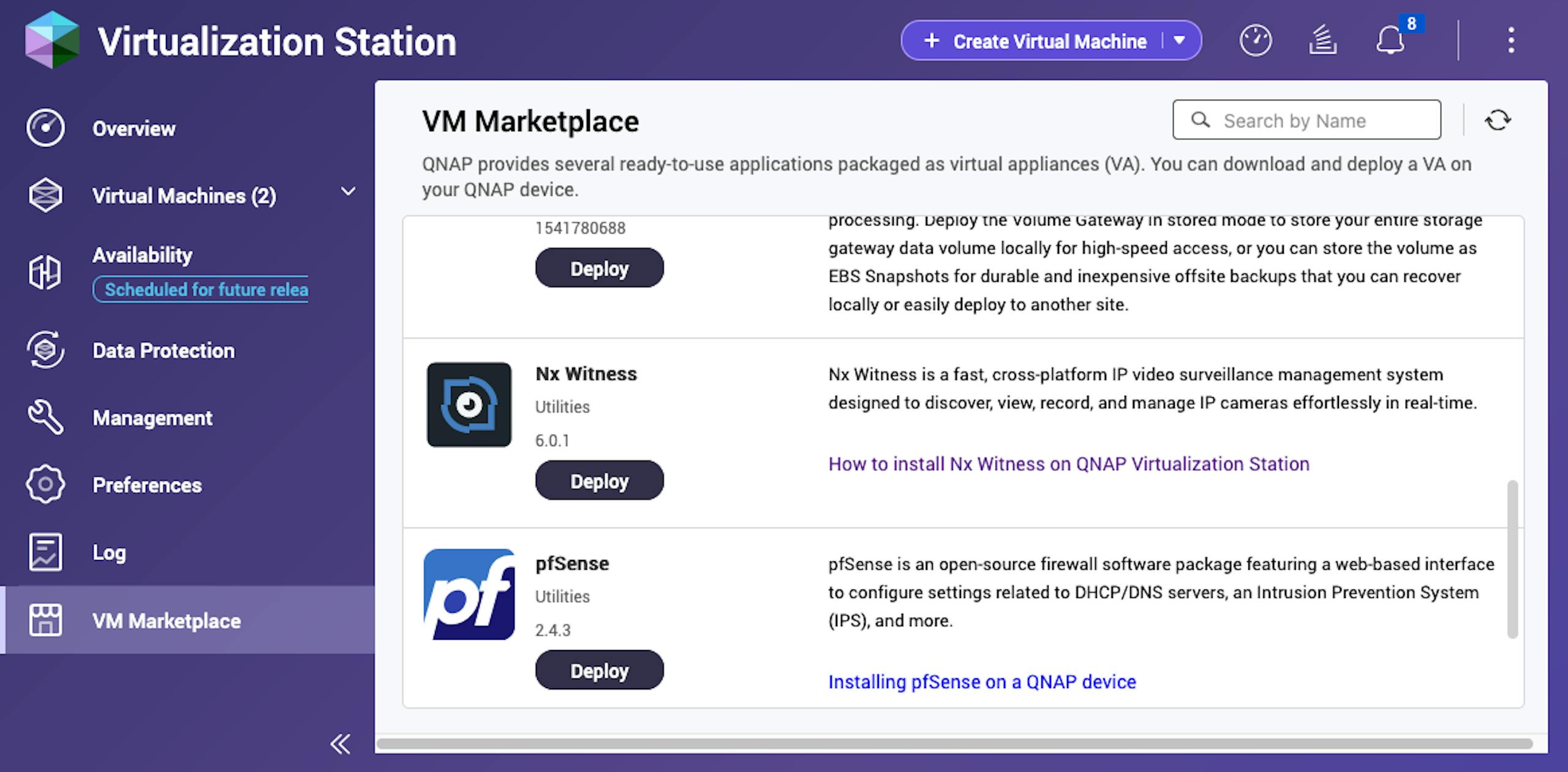Click the Nx Witness app thumbnail
This screenshot has width=1568, height=772.
(x=469, y=404)
